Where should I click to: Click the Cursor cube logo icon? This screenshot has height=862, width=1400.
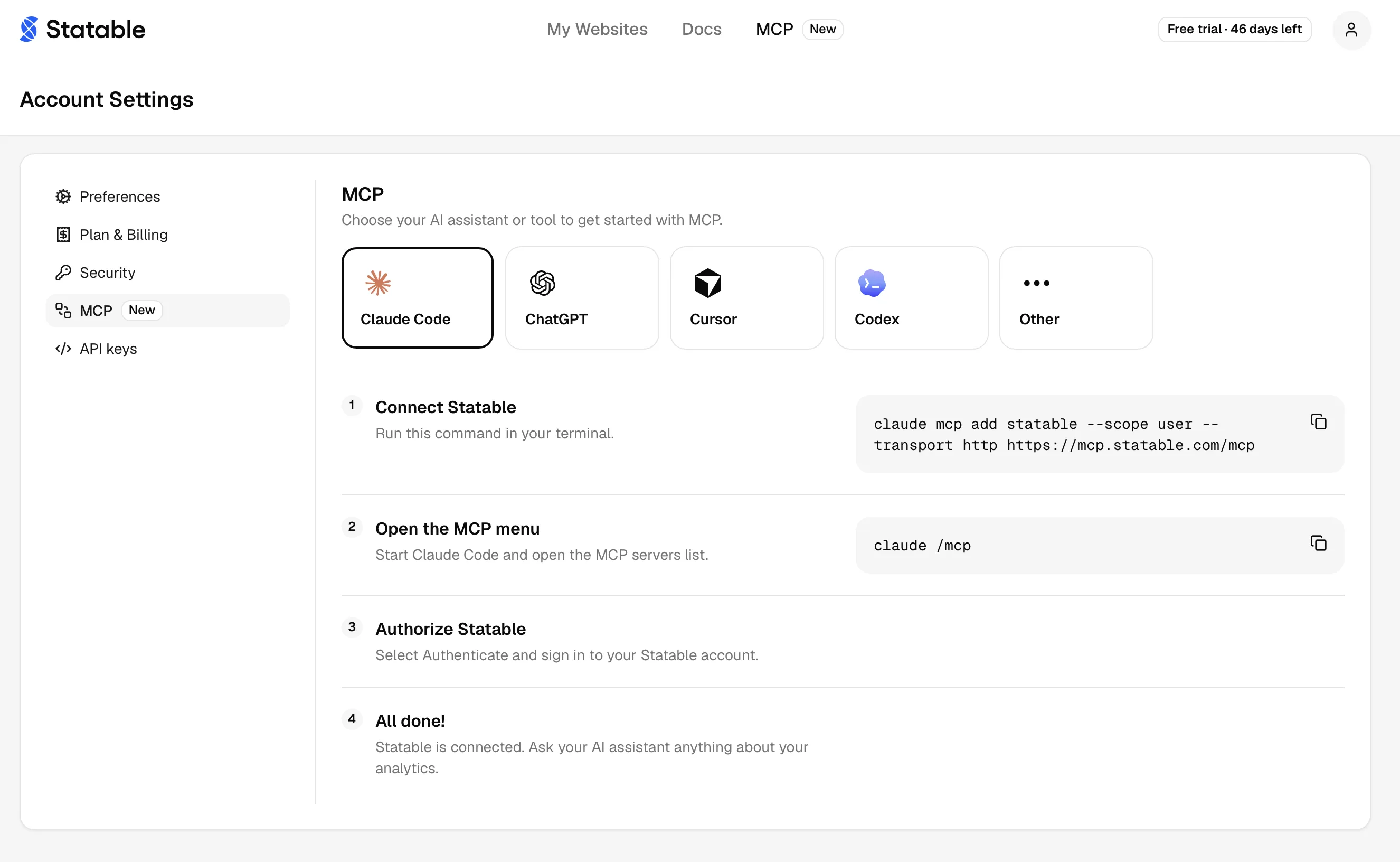click(708, 283)
